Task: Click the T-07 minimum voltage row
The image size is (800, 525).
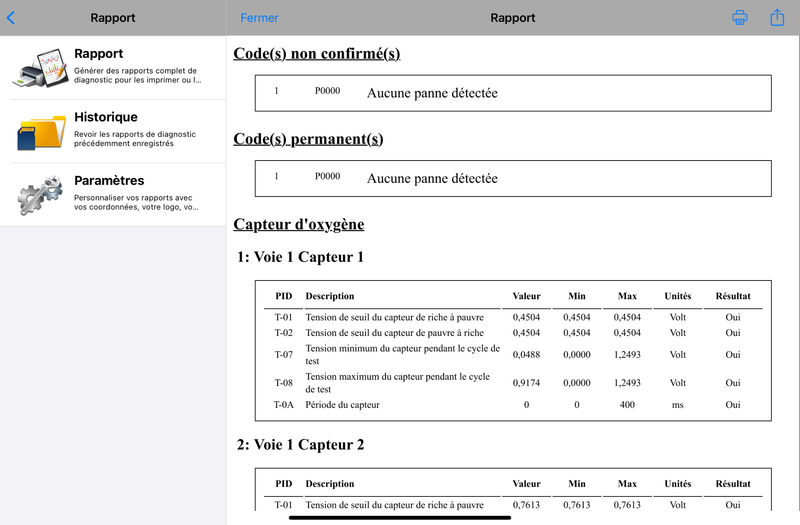Action: [x=513, y=355]
